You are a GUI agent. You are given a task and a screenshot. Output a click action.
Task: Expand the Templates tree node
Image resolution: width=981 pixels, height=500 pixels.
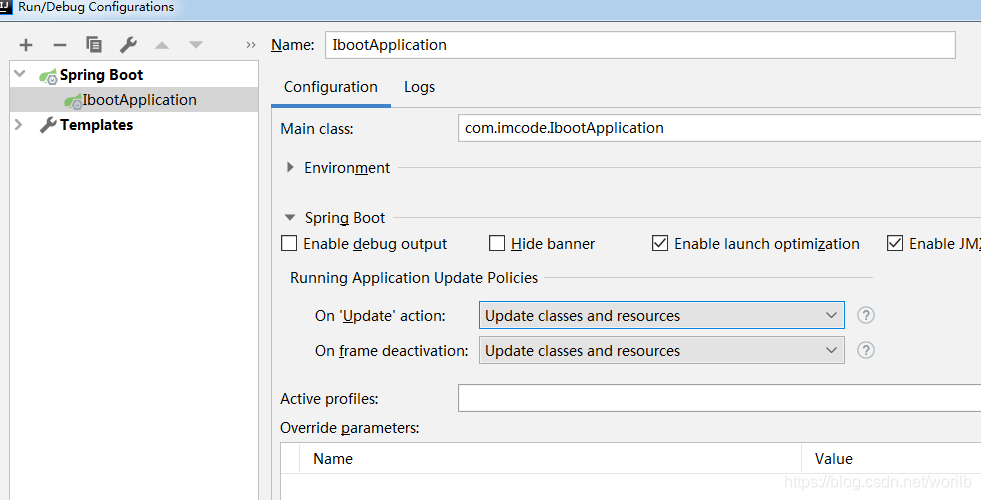[x=19, y=125]
